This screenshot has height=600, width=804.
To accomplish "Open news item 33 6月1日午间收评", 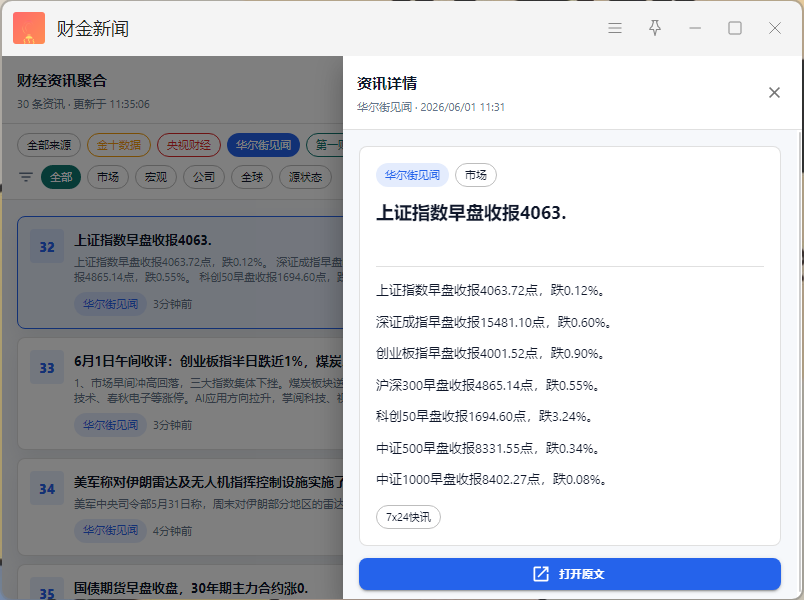I will tap(180, 393).
